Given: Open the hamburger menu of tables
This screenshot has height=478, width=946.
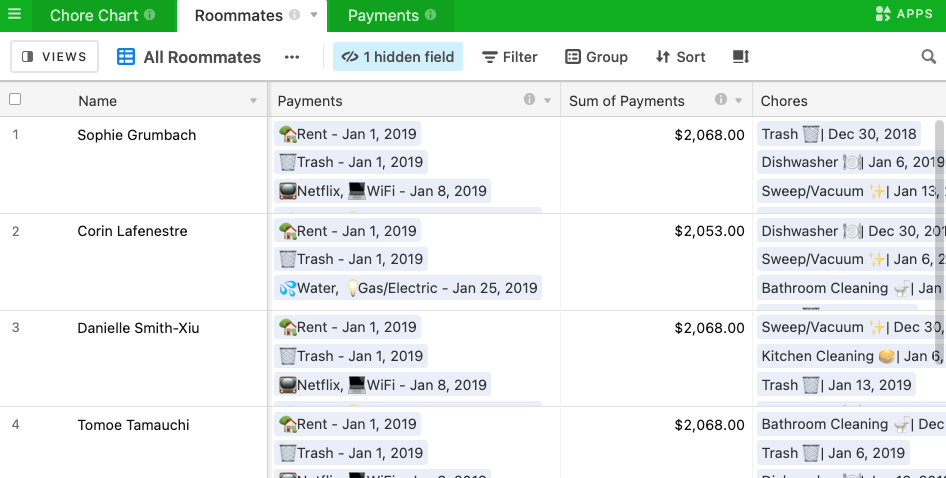Looking at the screenshot, I should (14, 15).
